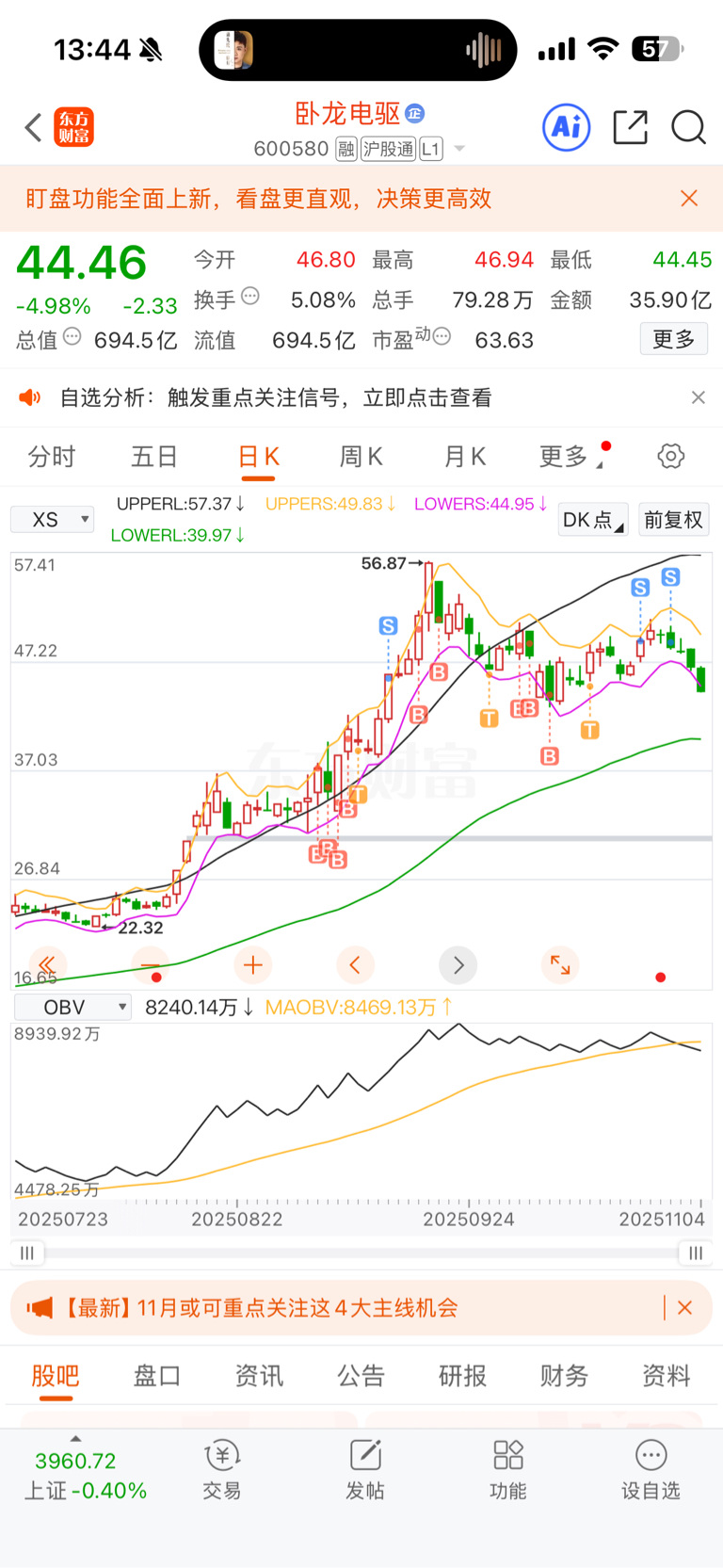Open 发帖 in bottom bar
Screen dimensions: 723x1568
pos(365,1470)
